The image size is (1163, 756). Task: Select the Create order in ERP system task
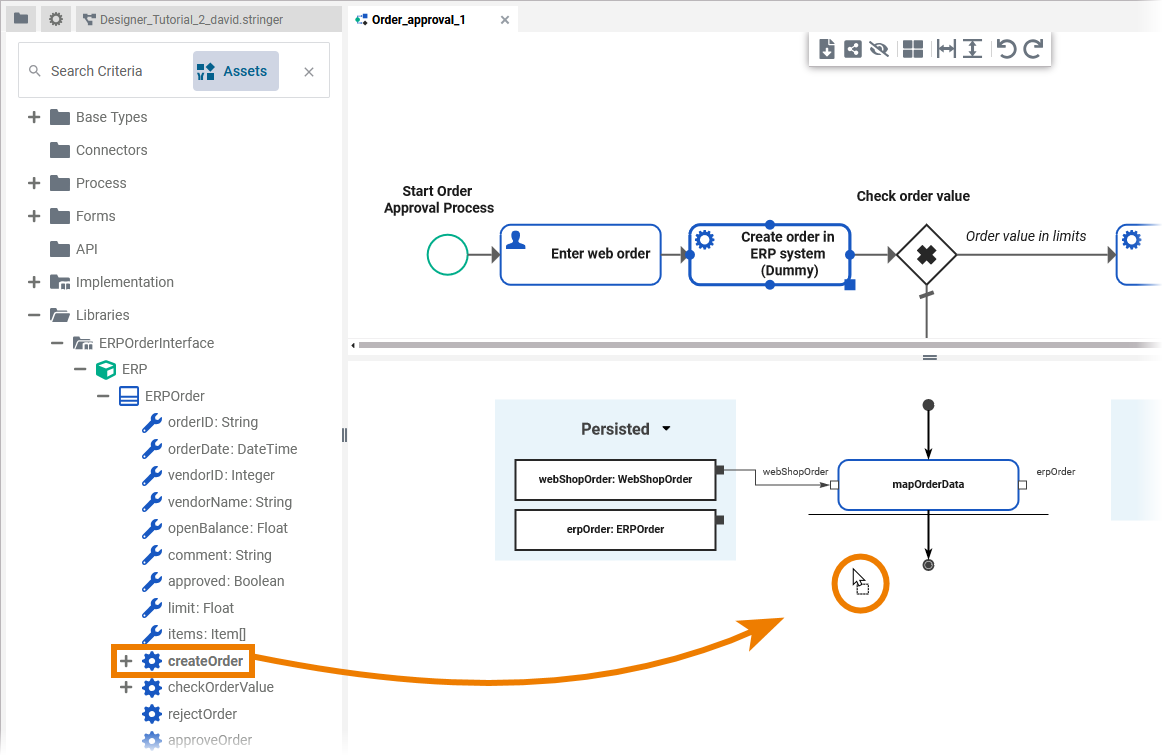(770, 254)
